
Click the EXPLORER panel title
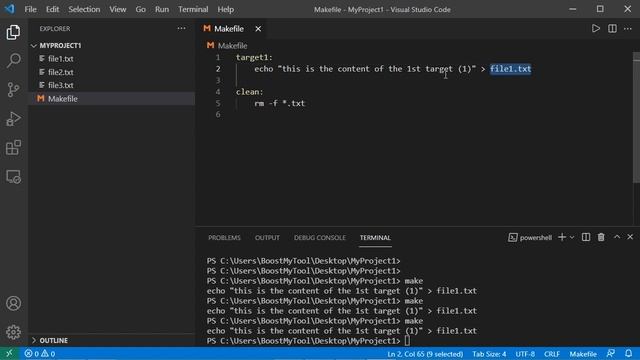click(x=55, y=29)
